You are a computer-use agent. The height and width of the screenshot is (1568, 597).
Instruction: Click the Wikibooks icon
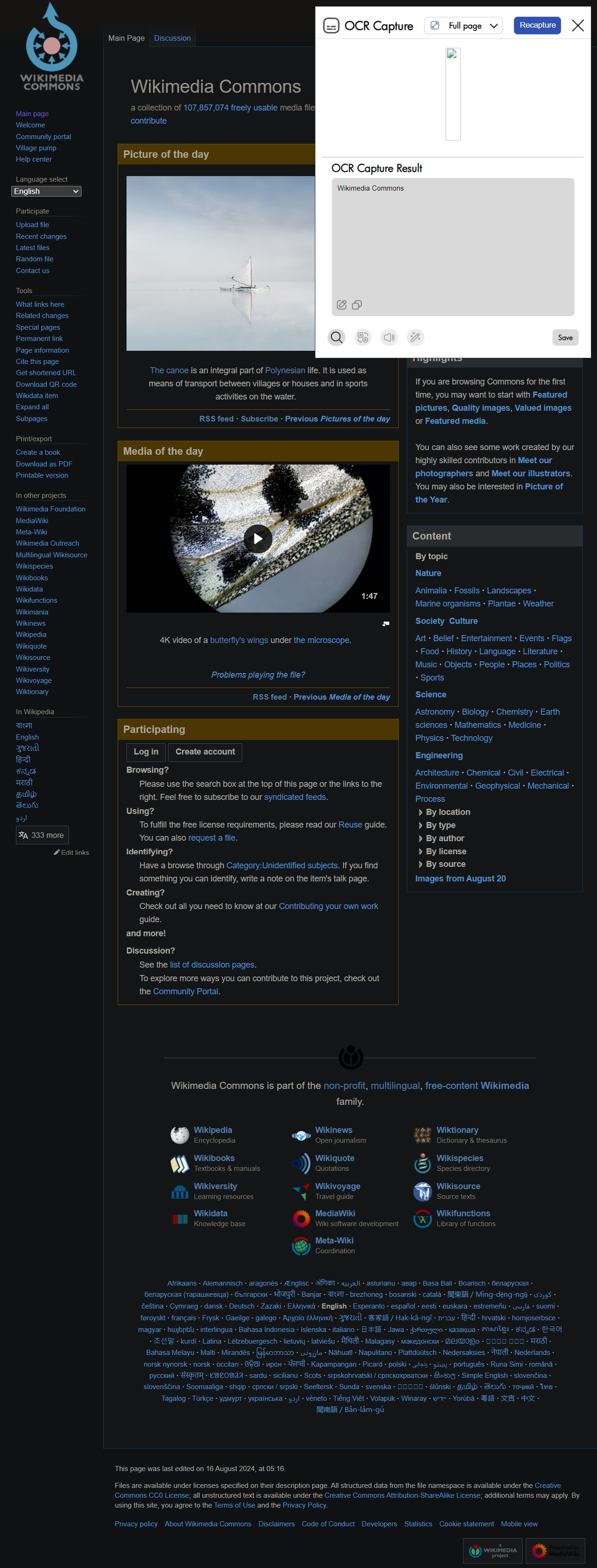(x=180, y=1164)
